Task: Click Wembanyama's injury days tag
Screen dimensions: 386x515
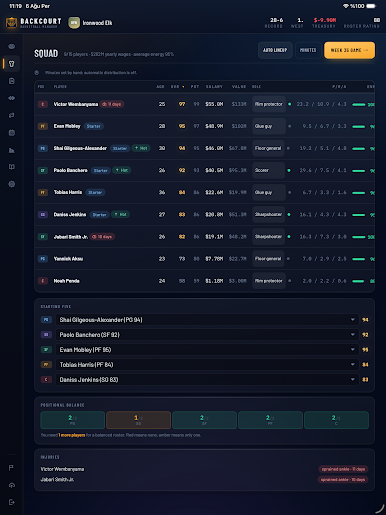Action: coord(112,104)
